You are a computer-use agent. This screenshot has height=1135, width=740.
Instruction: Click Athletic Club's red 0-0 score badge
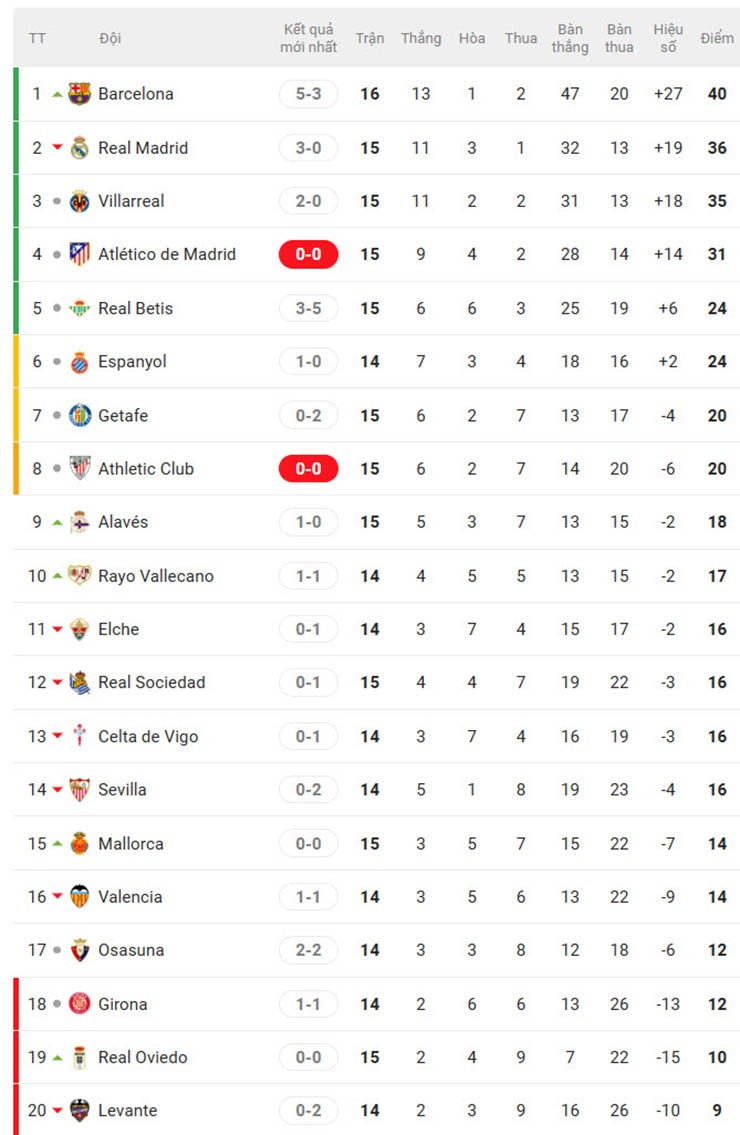click(308, 468)
